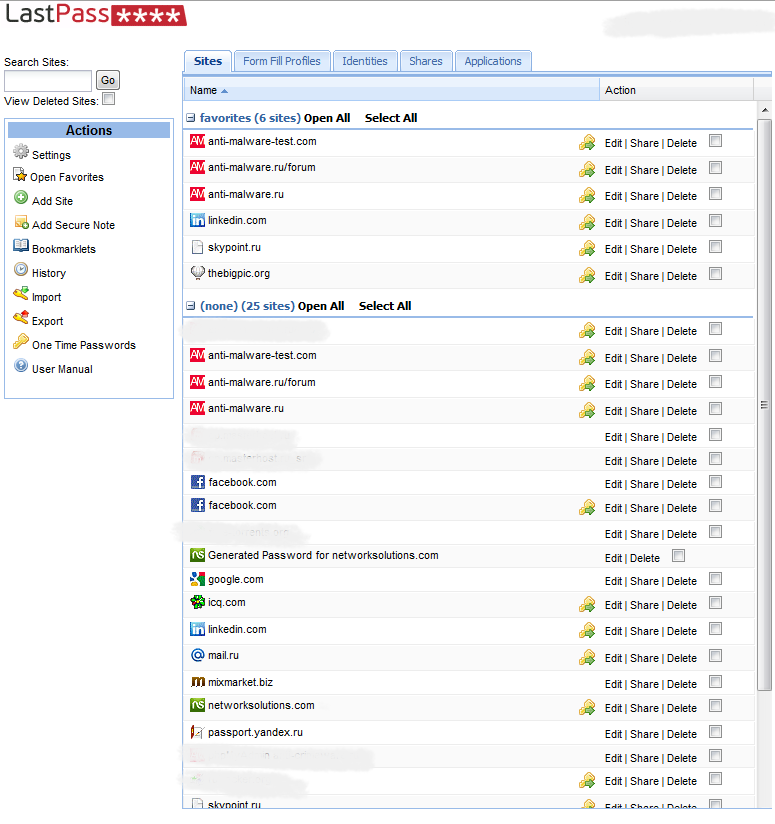Screen dimensions: 775x824
Task: Launch favorites linkedin.com via arrow icon
Action: pyautogui.click(x=587, y=222)
